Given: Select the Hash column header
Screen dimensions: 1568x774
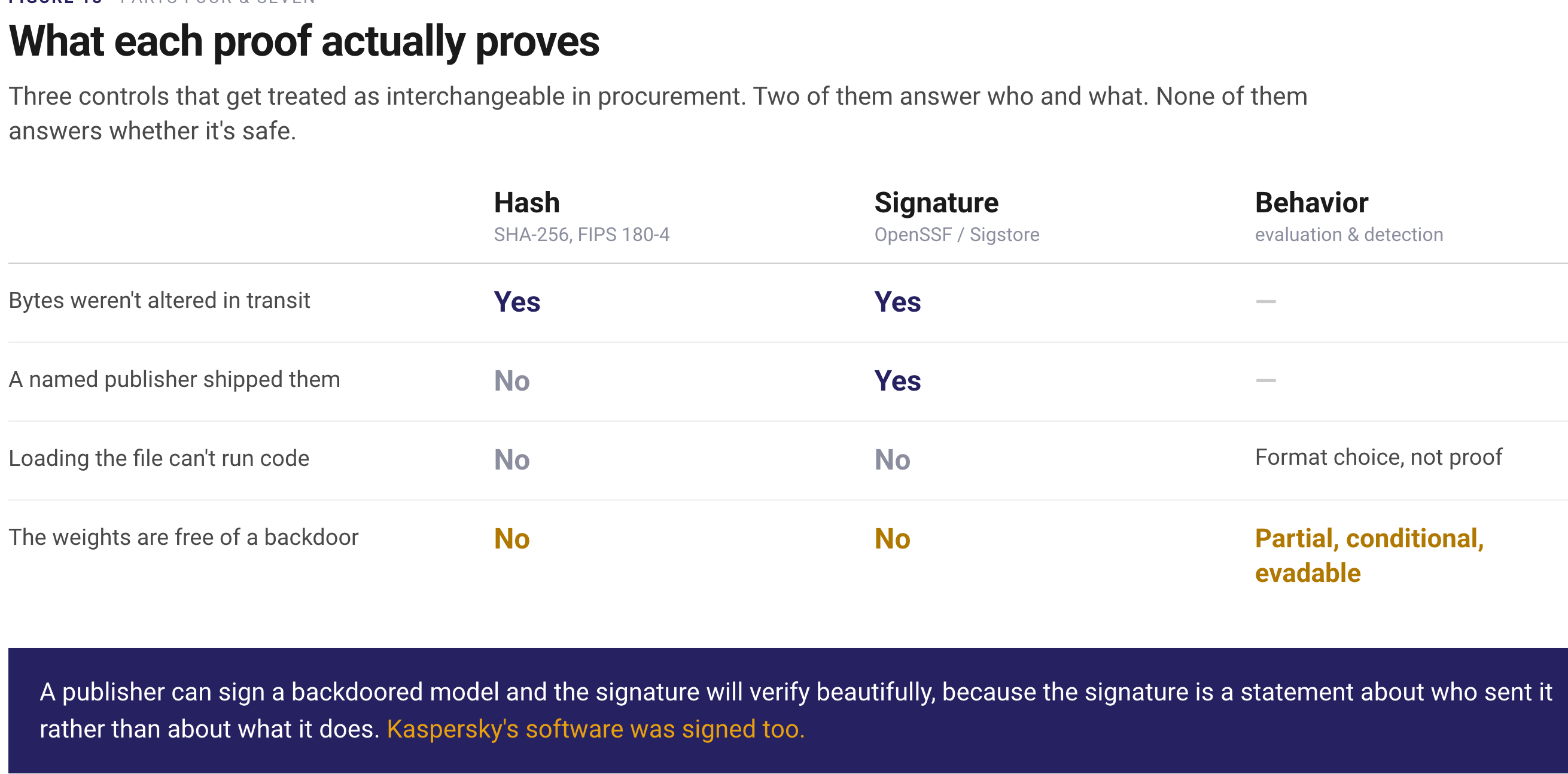Looking at the screenshot, I should pyautogui.click(x=526, y=203).
